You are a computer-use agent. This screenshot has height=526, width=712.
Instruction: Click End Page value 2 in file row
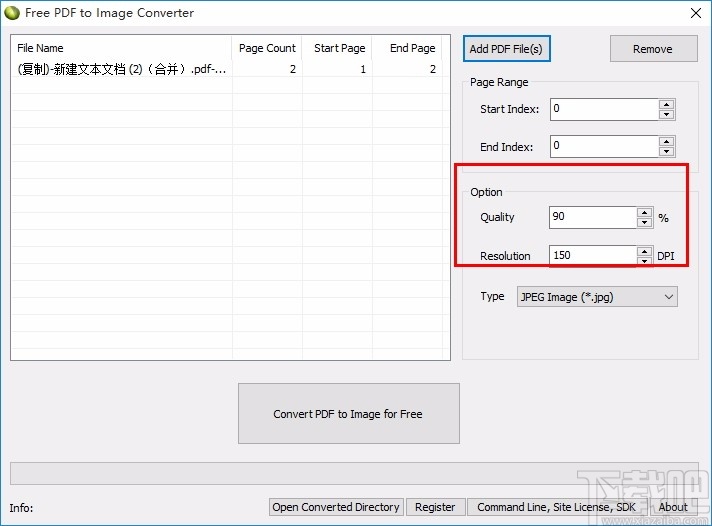433,69
